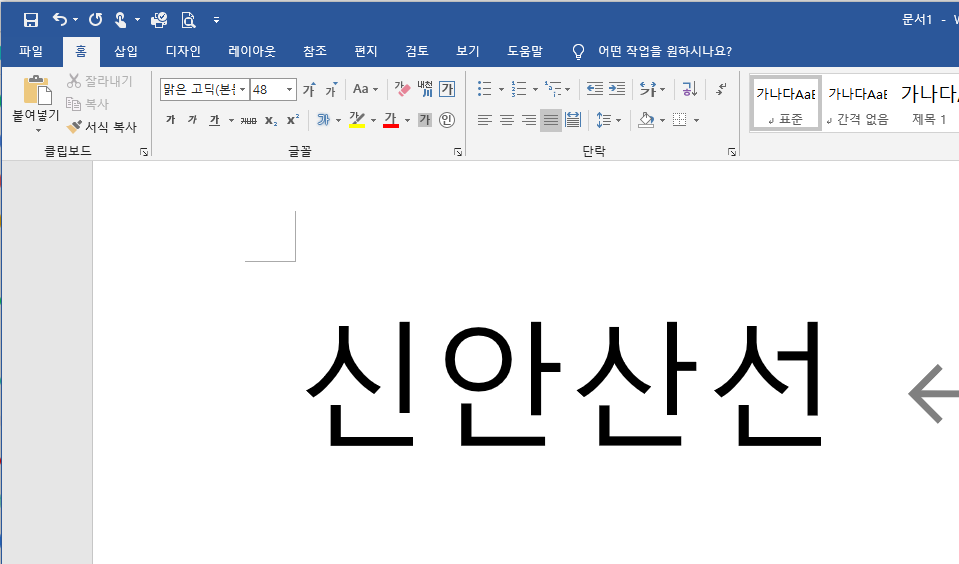The height and width of the screenshot is (564, 959).
Task: Switch to the 보기 tab
Action: tap(468, 51)
